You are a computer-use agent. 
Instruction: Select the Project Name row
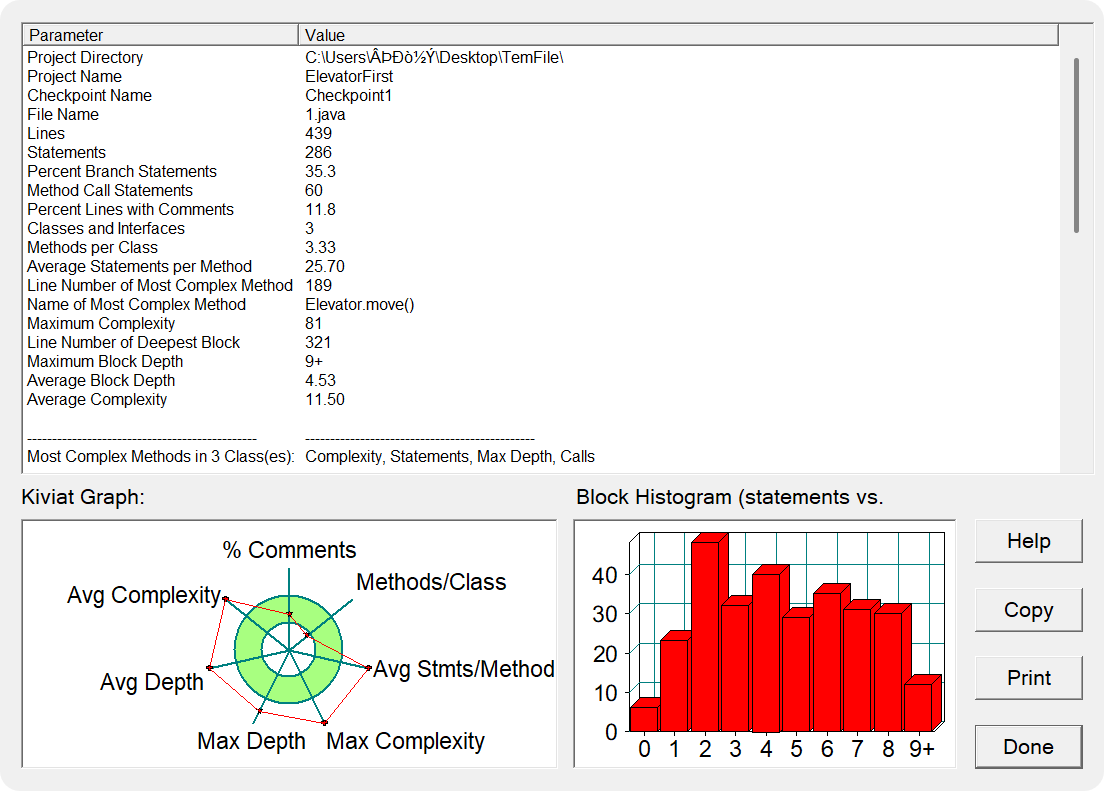coord(541,76)
